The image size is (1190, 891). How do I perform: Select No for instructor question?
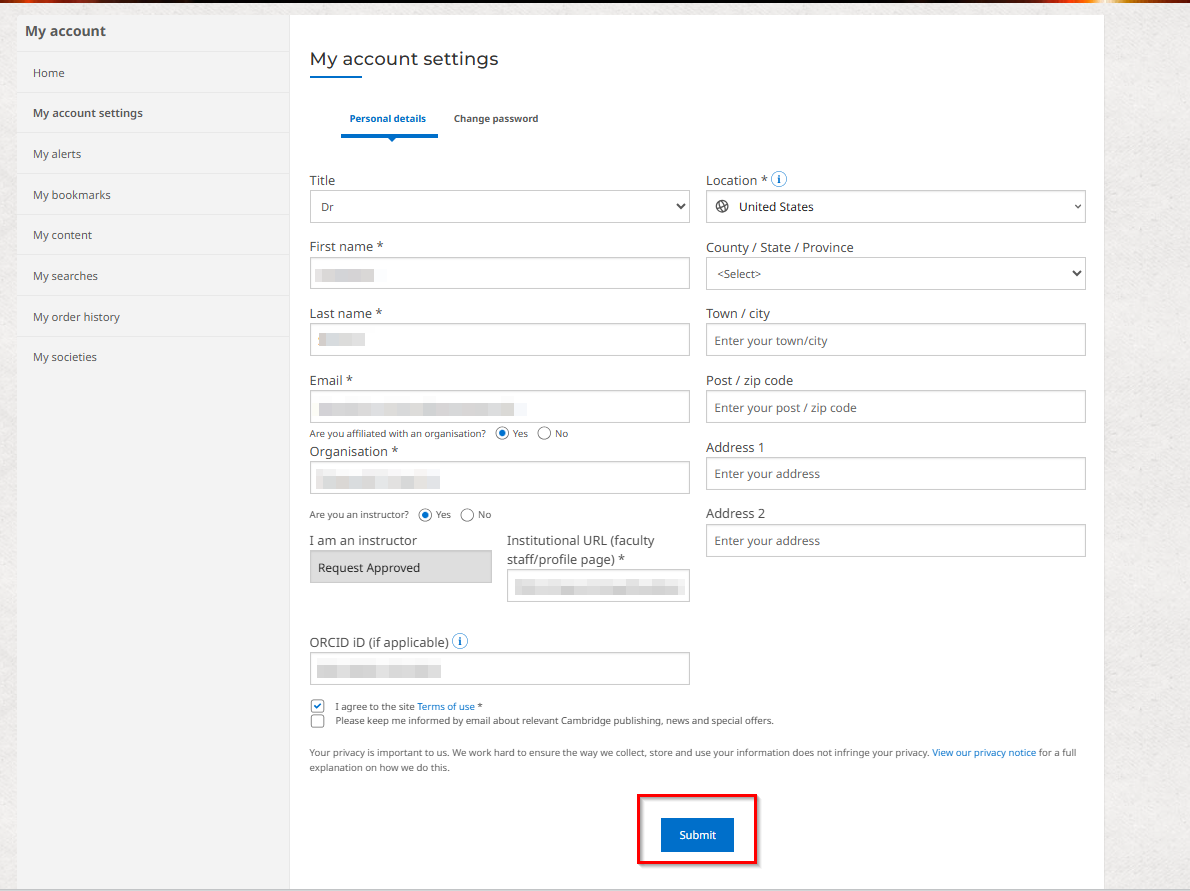click(467, 515)
